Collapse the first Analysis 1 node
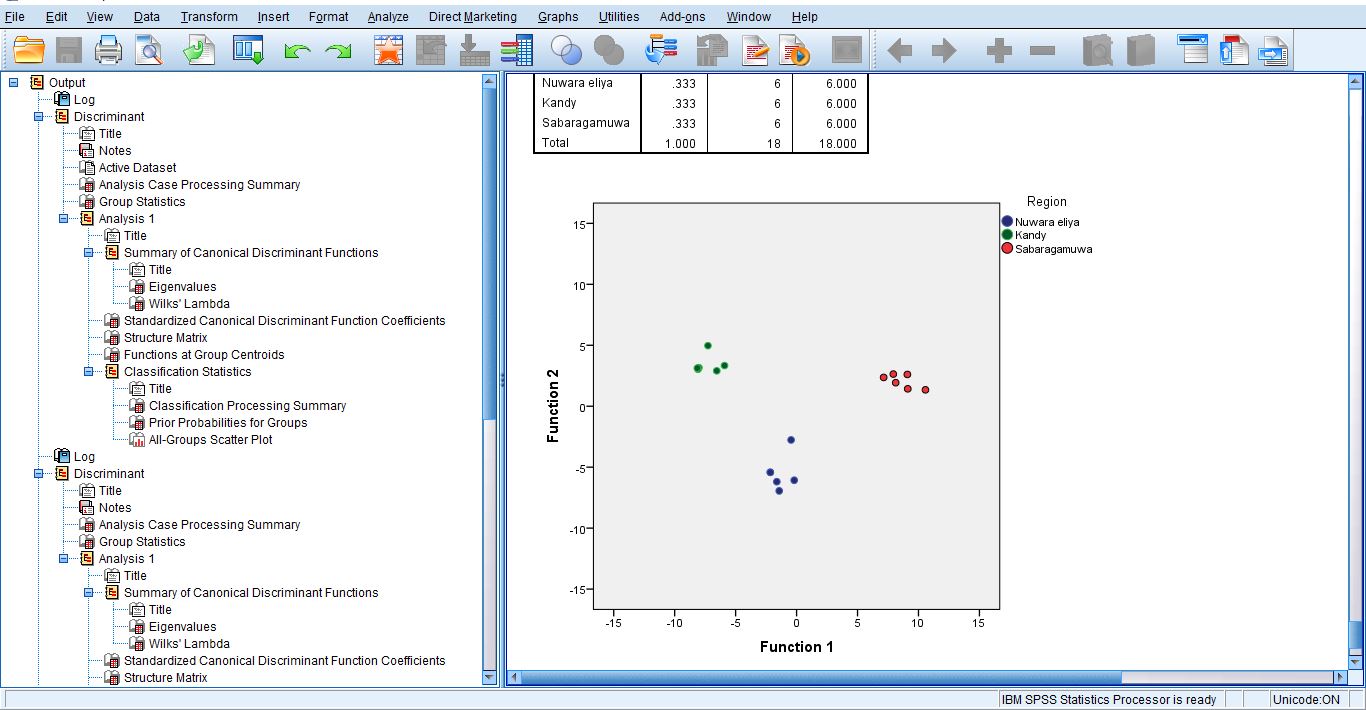 pos(64,219)
